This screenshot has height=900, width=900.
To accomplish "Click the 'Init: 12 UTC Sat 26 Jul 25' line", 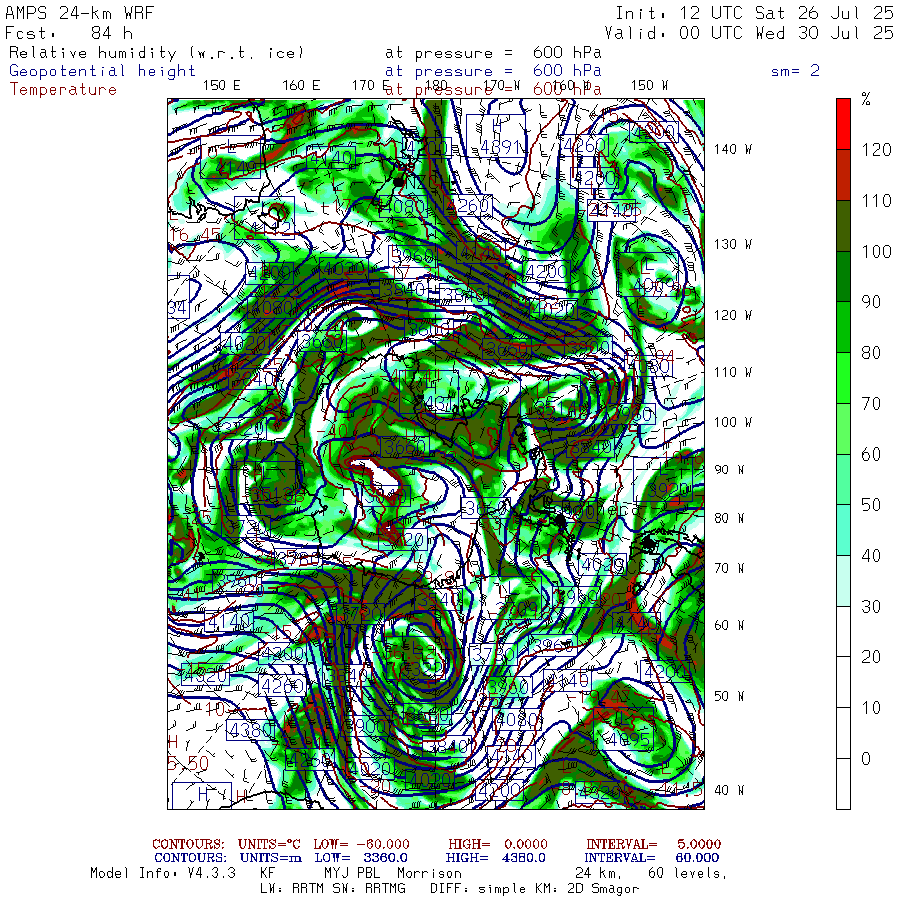I will click(x=754, y=13).
